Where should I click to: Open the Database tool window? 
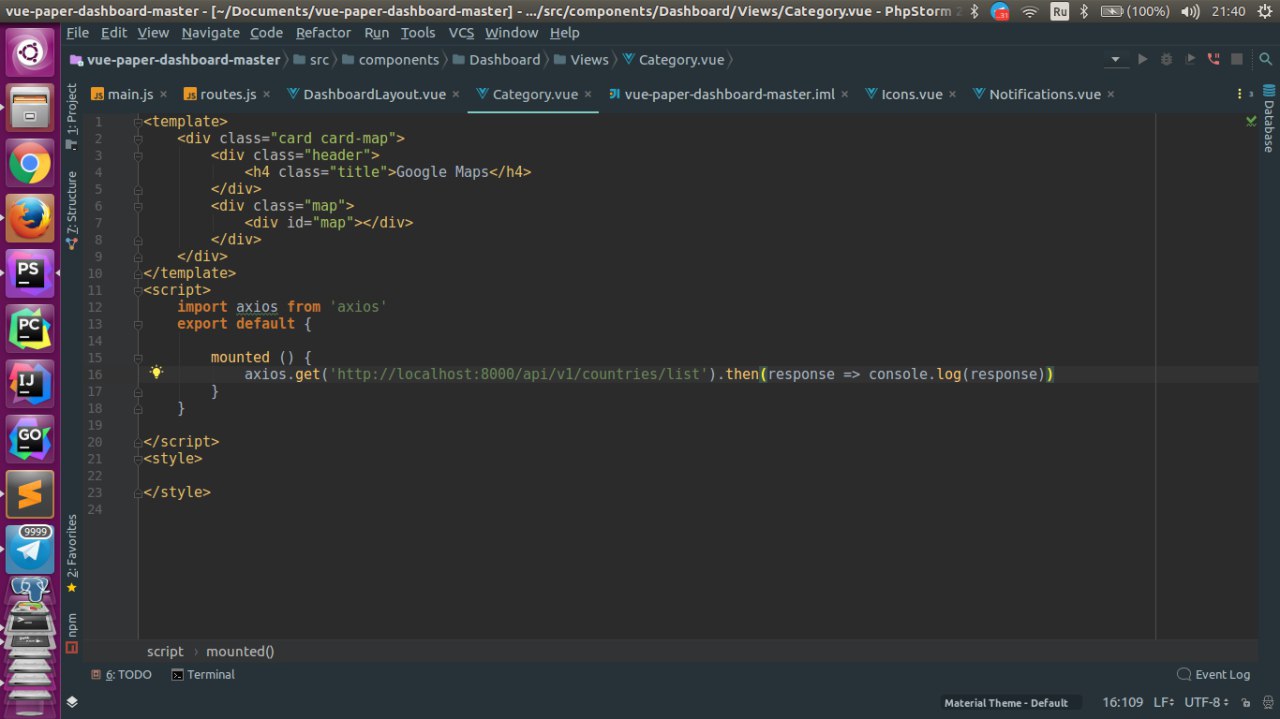point(1268,119)
